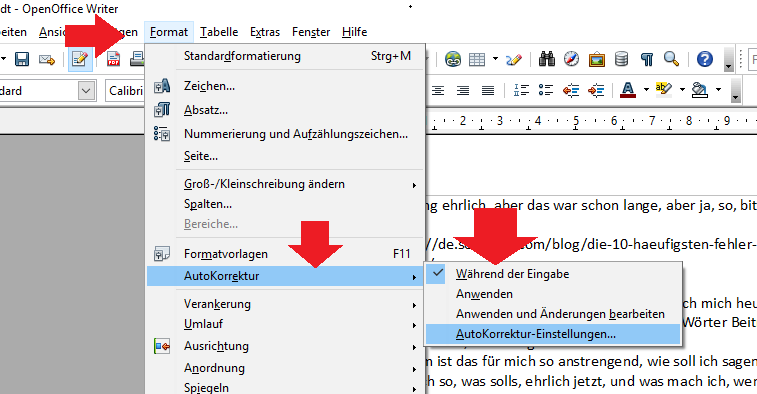Set justified paragraph alignment
Viewport: 757px width, 394px height.
point(488,90)
